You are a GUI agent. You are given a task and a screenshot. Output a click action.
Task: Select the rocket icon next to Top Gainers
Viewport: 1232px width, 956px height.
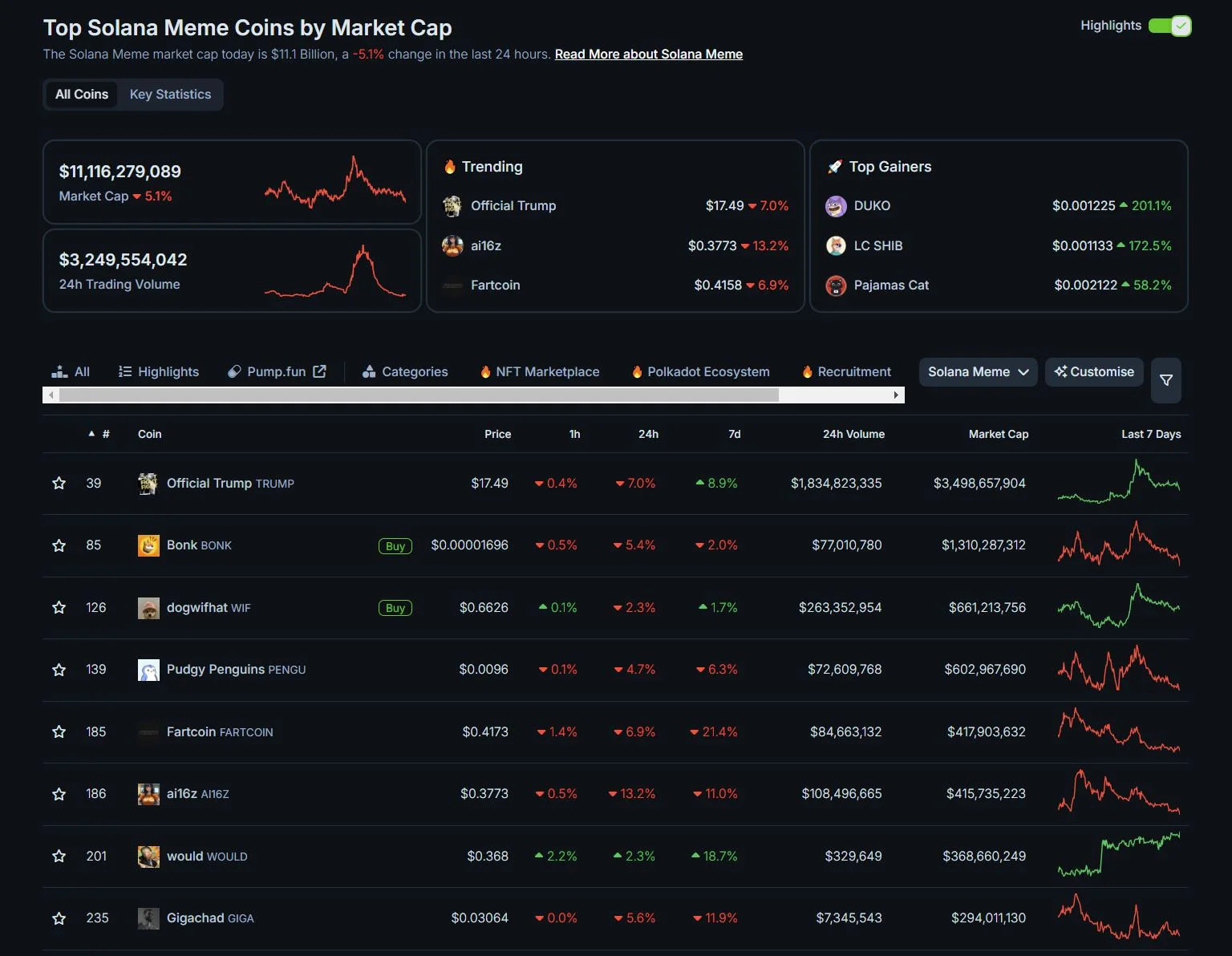[835, 167]
